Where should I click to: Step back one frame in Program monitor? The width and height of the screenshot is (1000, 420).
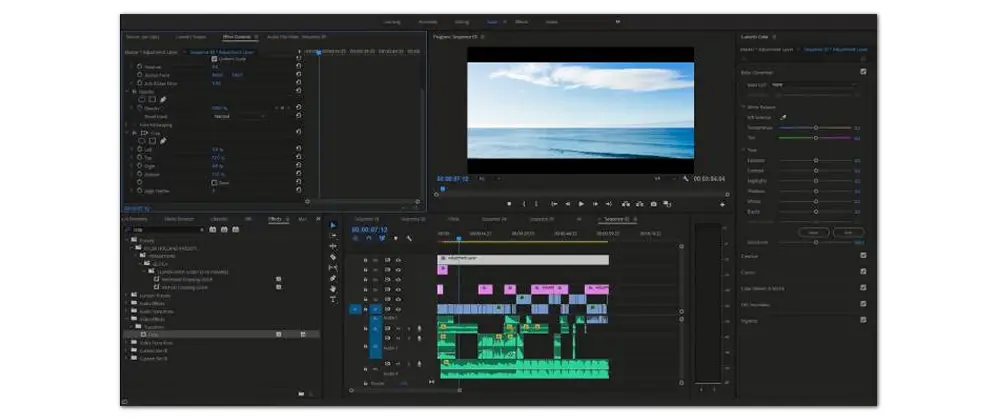[x=568, y=204]
